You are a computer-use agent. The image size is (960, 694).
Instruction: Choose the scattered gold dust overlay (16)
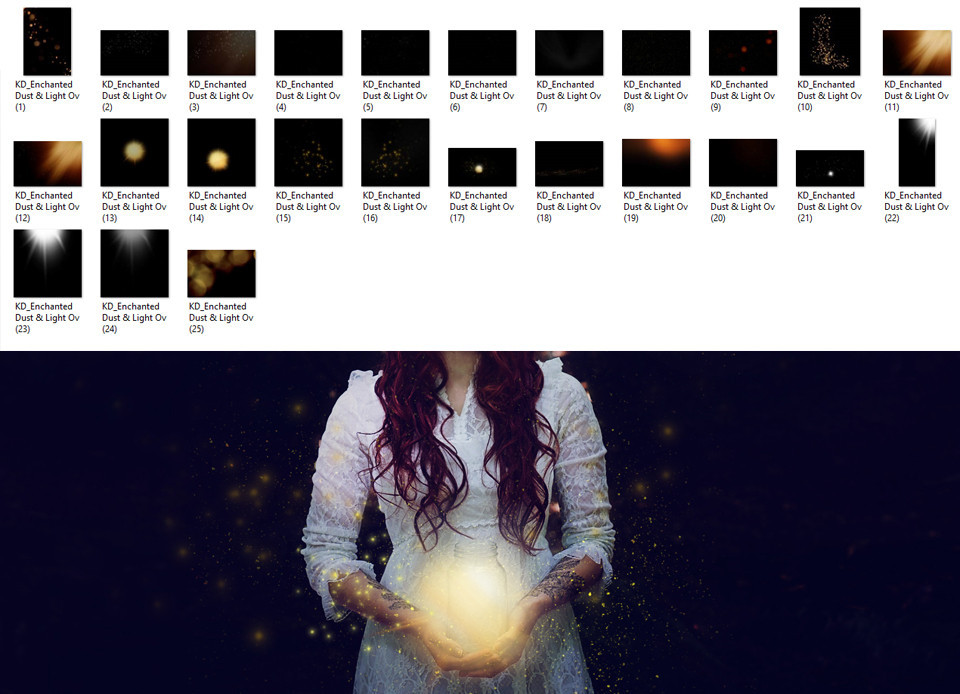coord(395,152)
